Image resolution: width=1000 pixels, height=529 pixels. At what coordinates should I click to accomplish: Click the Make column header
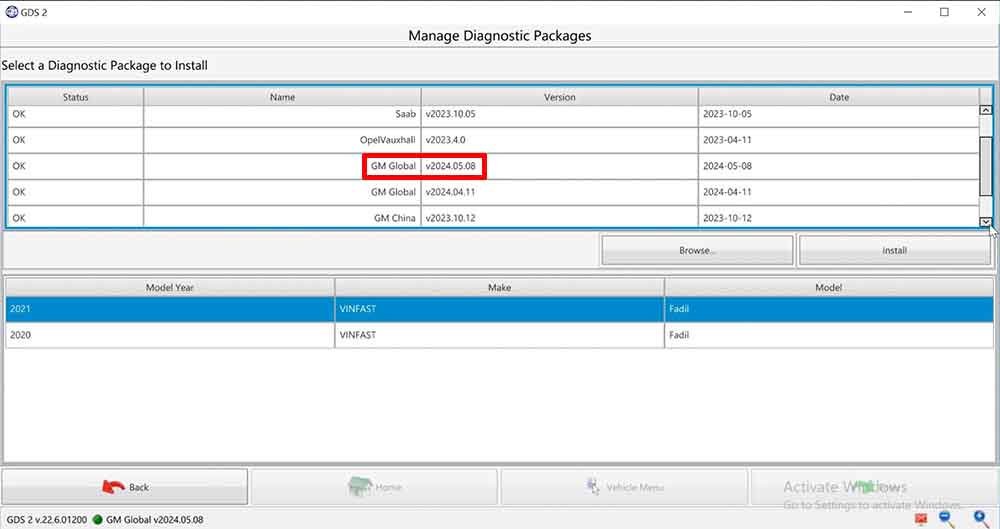click(x=499, y=287)
